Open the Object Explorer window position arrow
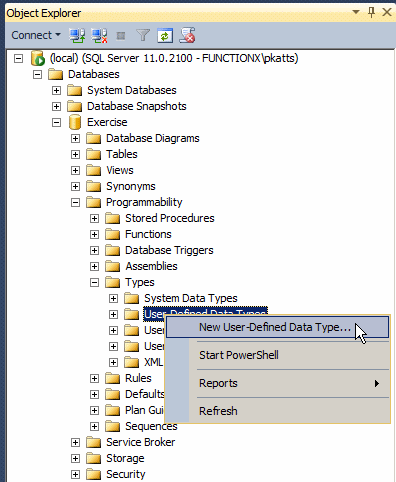Viewport: 396px width, 482px height. click(x=356, y=12)
